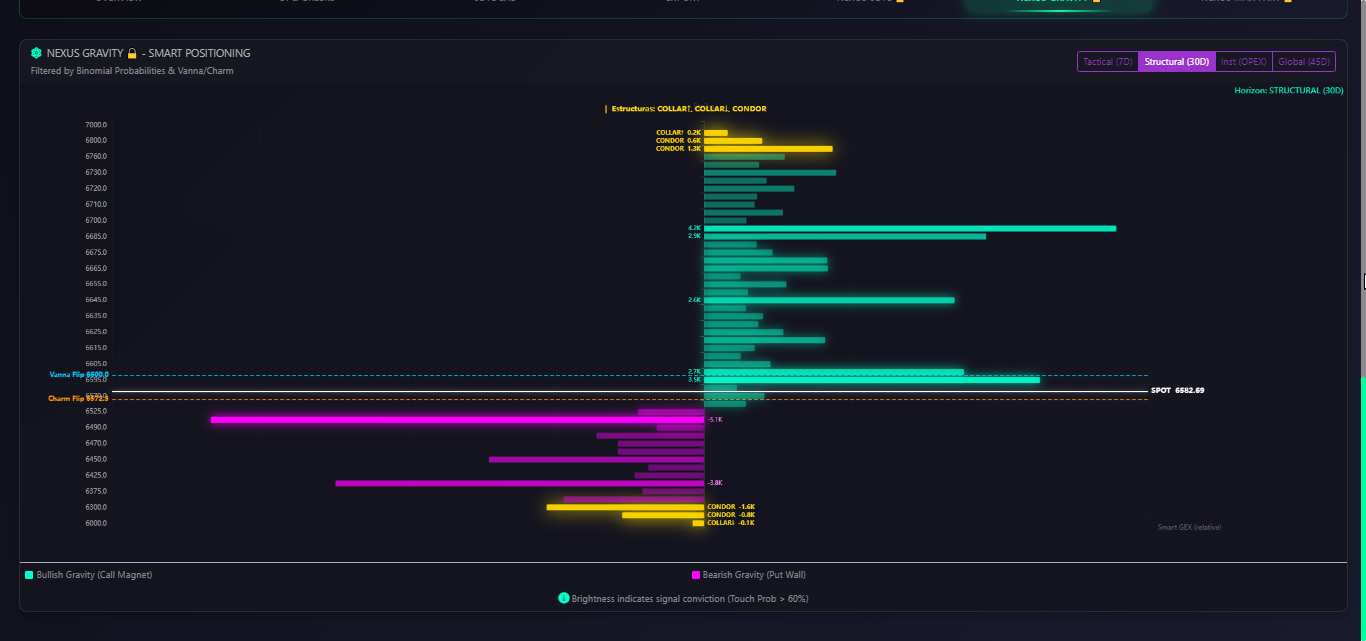
Task: Click the Nexus Gravity hexagon icon
Action: pyautogui.click(x=36, y=53)
